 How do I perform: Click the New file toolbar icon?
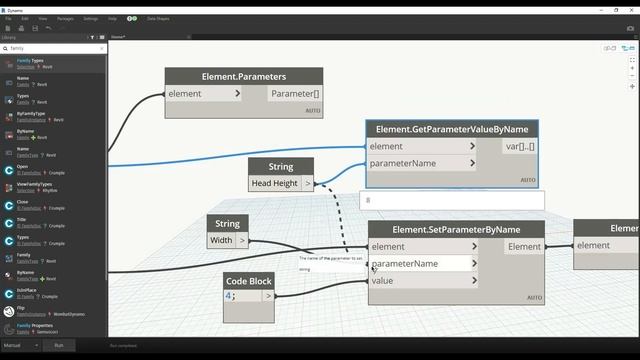point(8,28)
